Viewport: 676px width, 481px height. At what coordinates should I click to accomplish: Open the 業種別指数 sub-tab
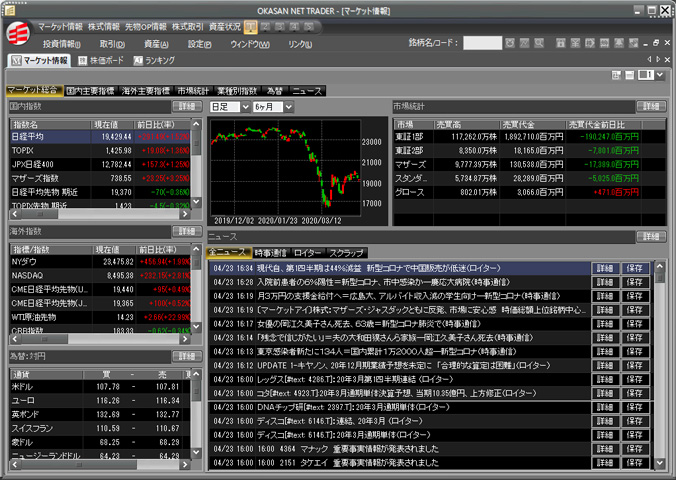(237, 91)
